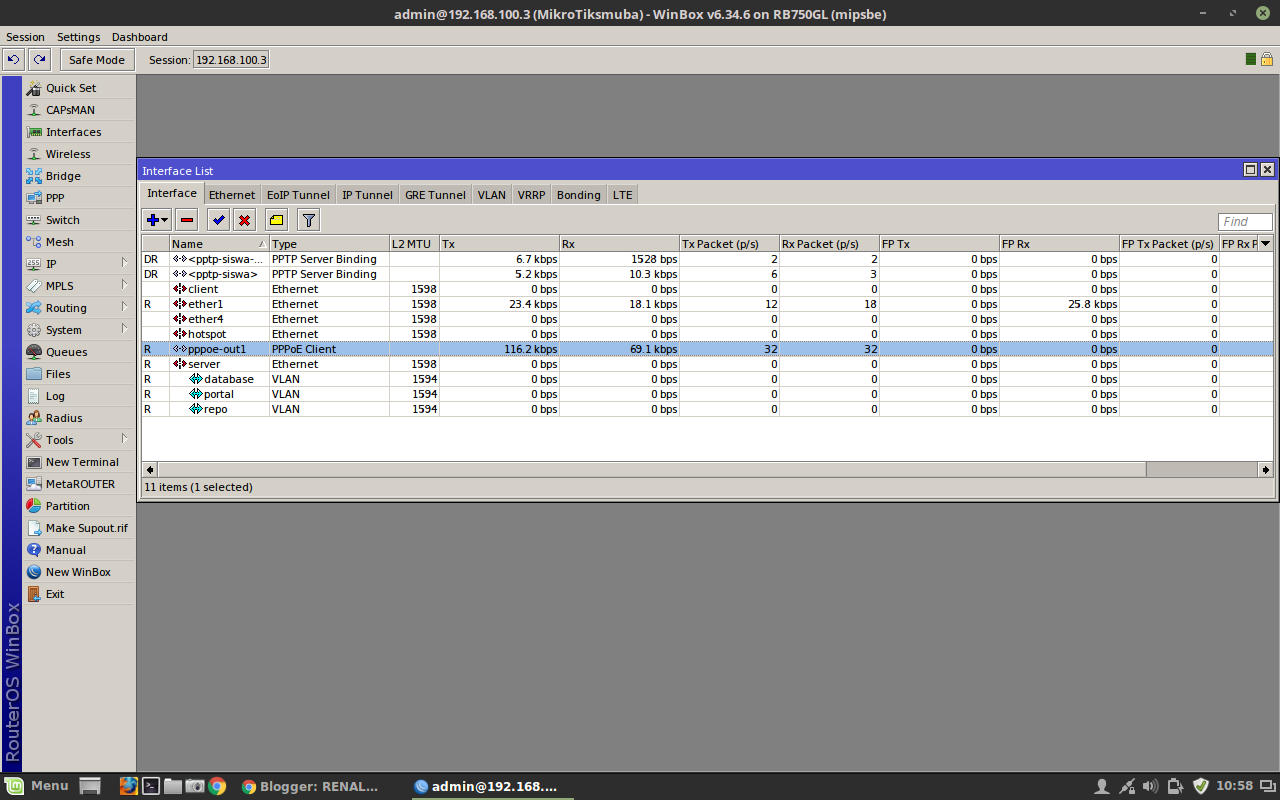
Task: Click Make Supout.rif in the sidebar
Action: [x=79, y=528]
